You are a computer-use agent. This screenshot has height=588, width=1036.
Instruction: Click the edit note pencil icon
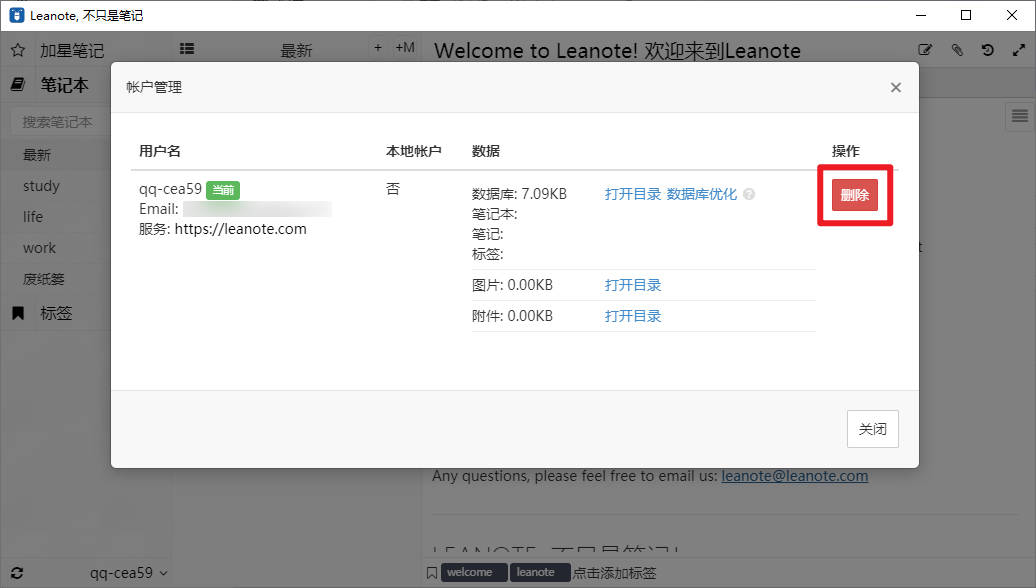point(925,50)
